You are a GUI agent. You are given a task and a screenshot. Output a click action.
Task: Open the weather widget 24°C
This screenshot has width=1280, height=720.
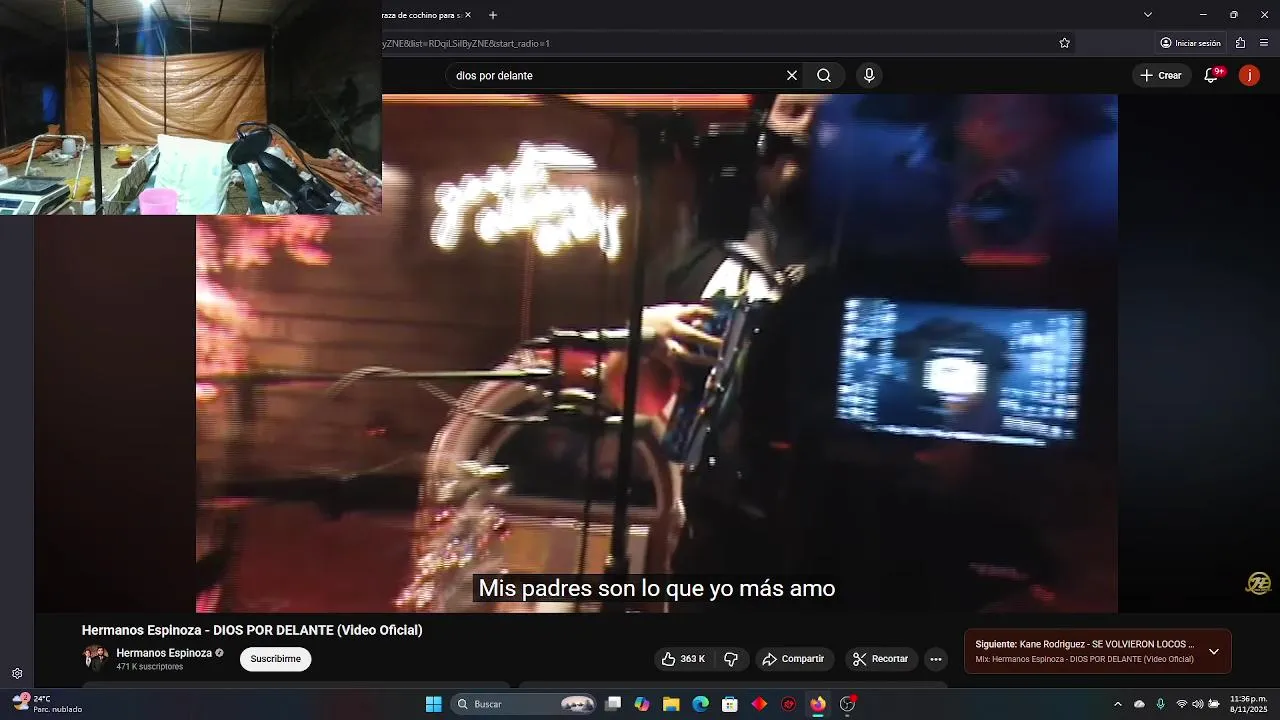[x=47, y=704]
